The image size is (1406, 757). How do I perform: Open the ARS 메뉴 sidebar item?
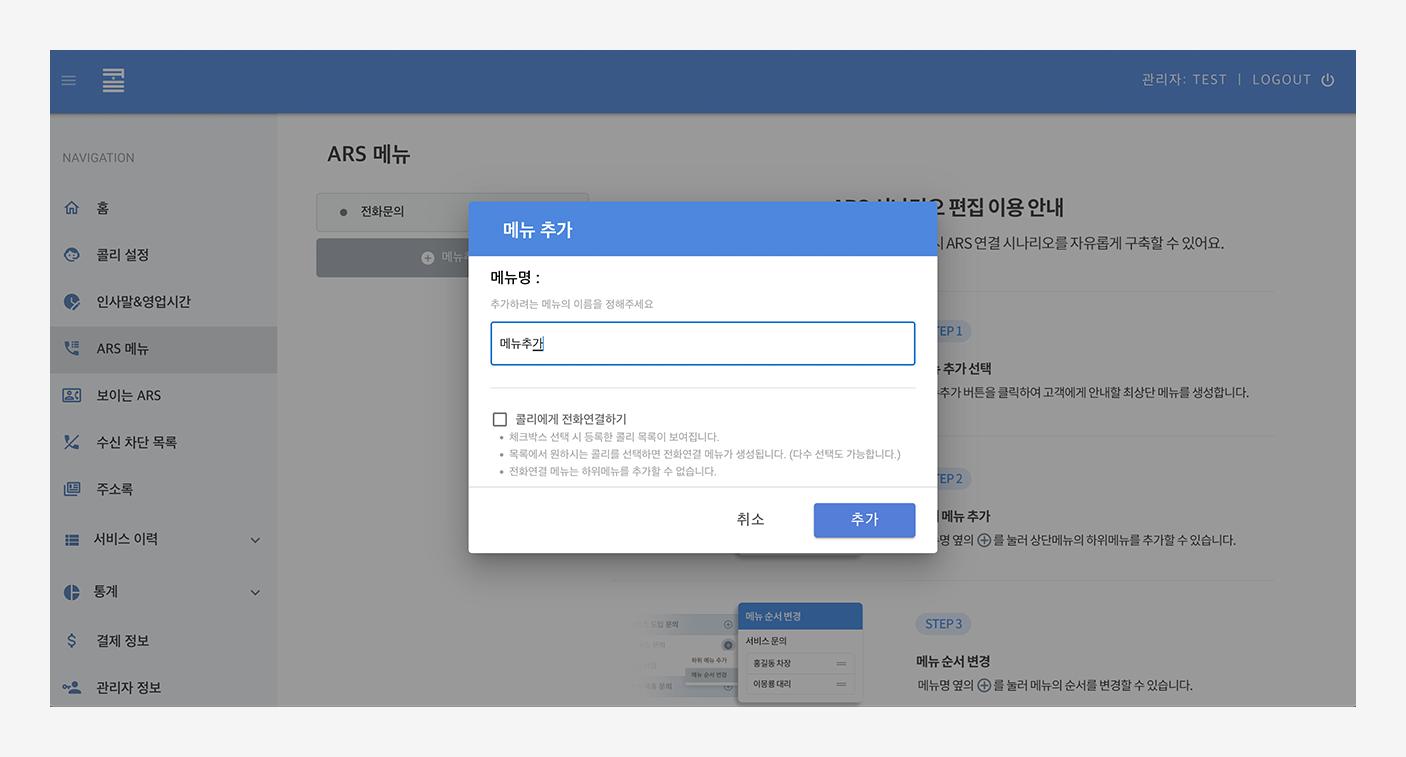pyautogui.click(x=123, y=349)
